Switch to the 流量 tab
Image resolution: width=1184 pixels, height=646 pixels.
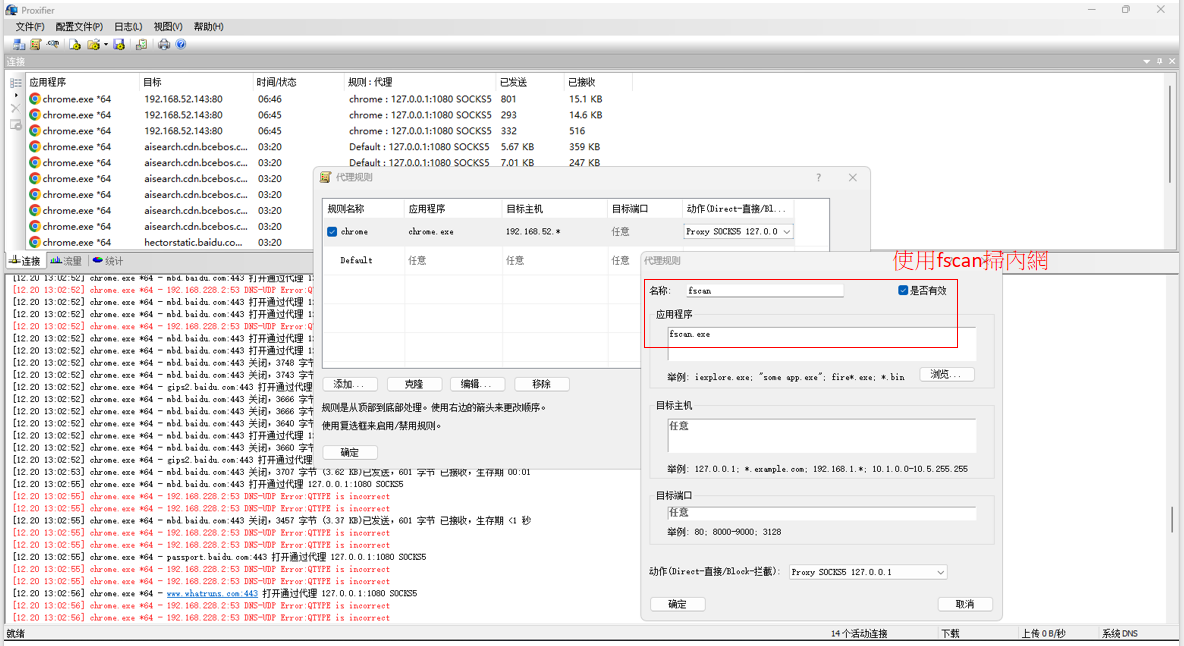click(66, 261)
